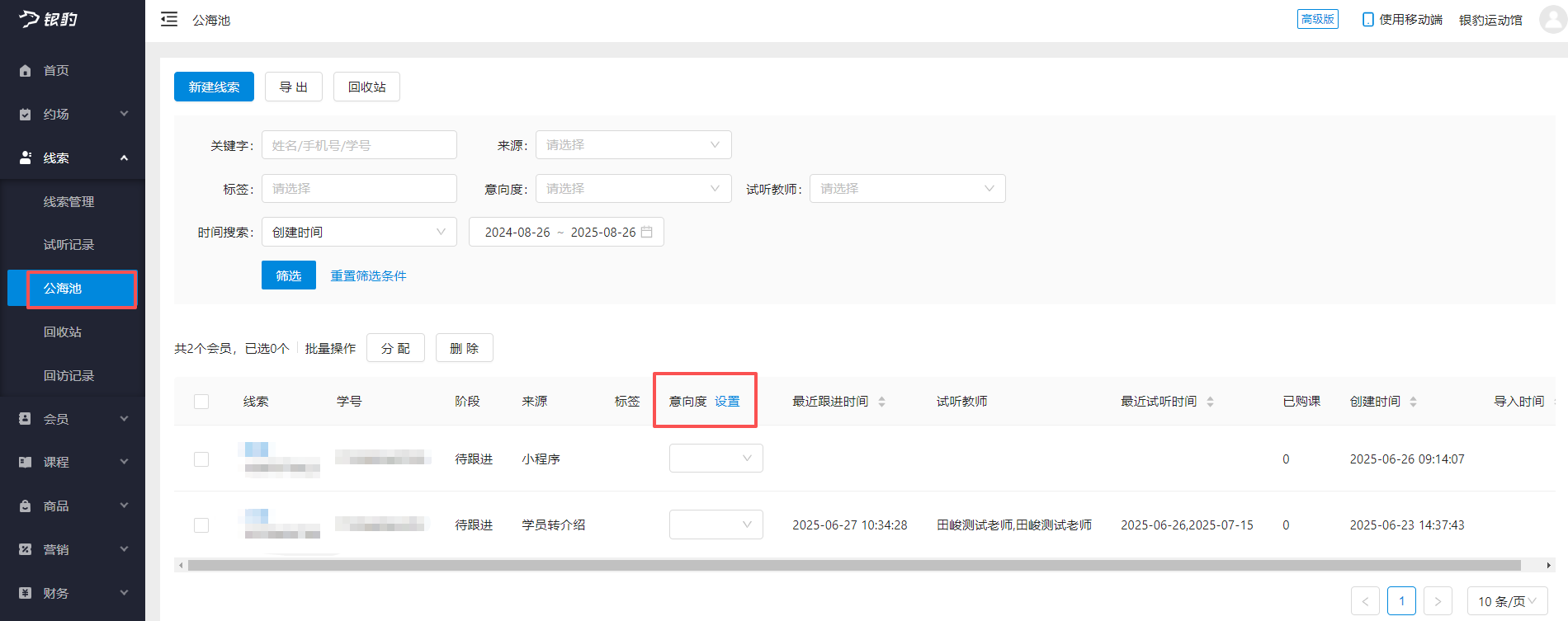This screenshot has height=621, width=1568.
Task: Click the 会员 member icon
Action: point(26,419)
